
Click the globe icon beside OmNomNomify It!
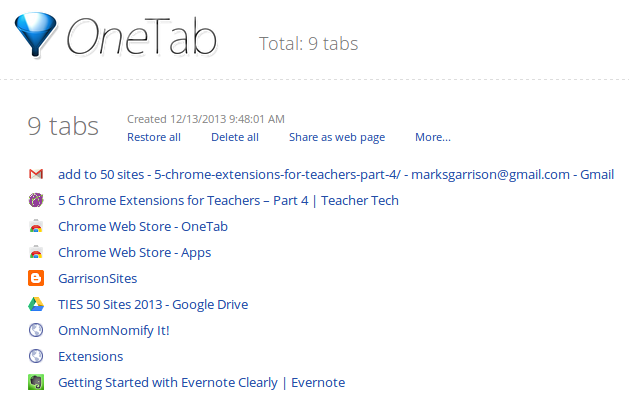pos(36,330)
